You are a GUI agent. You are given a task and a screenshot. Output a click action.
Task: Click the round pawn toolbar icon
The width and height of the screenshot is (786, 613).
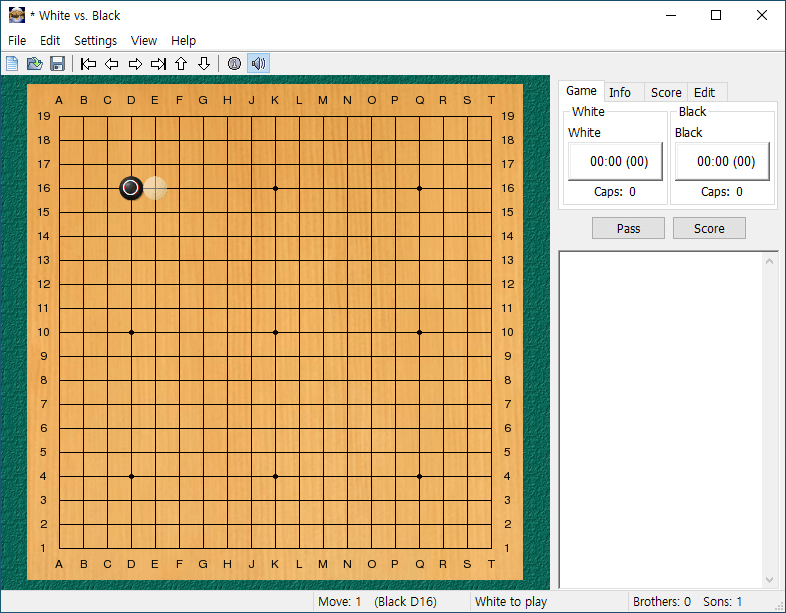click(234, 64)
